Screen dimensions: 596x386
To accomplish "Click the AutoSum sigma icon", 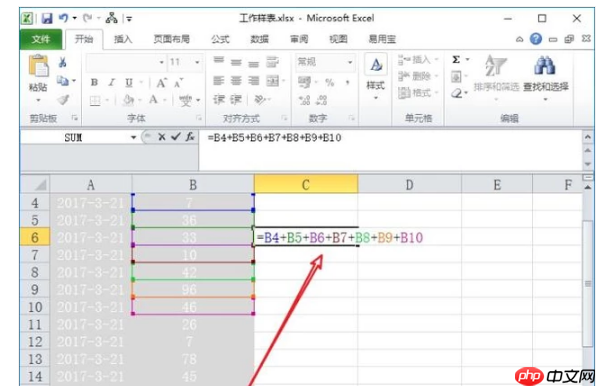I will pyautogui.click(x=456, y=60).
